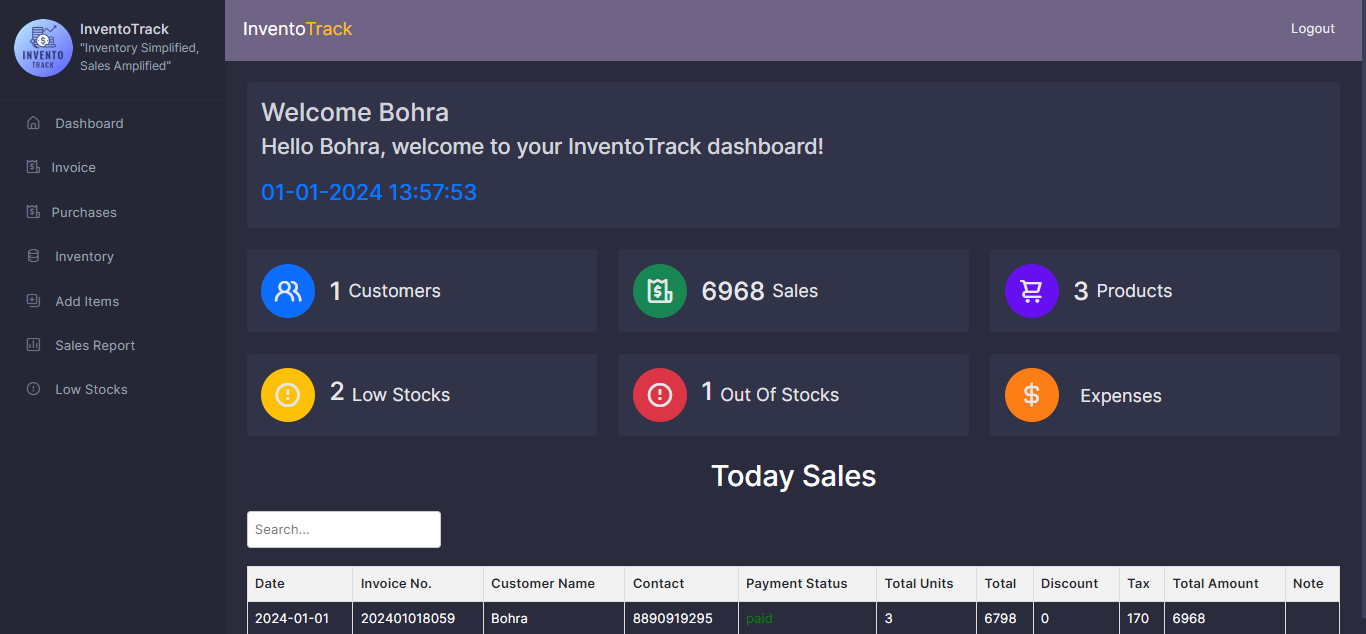Open the Sales Report menu item
Viewport: 1366px width, 634px height.
point(95,345)
